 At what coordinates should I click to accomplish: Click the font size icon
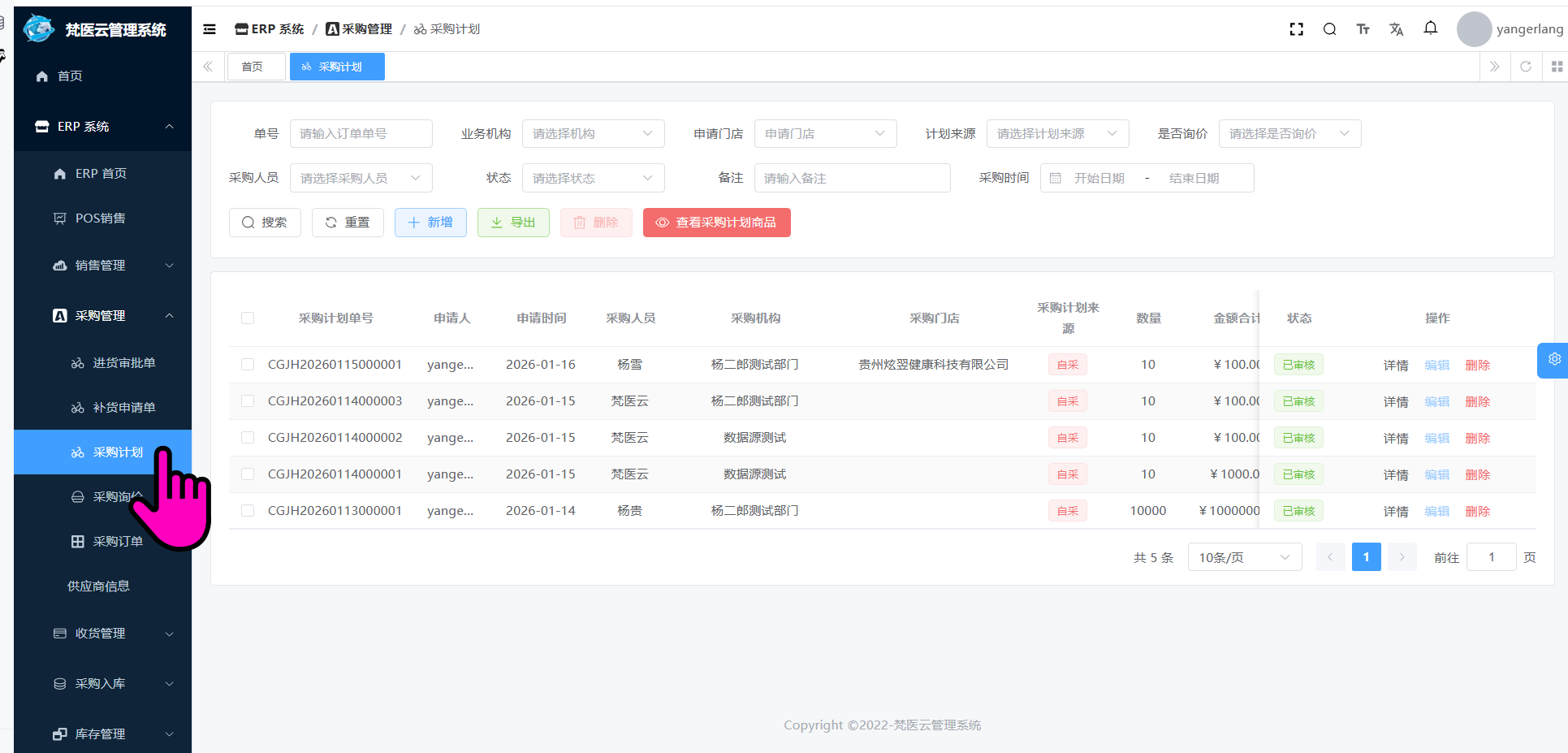point(1363,29)
